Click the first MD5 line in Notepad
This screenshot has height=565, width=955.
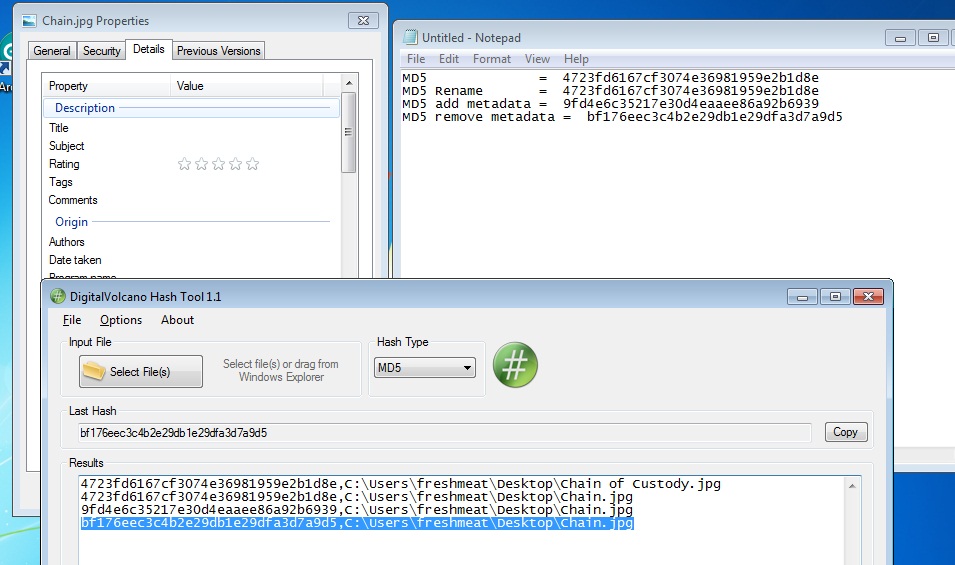[x=610, y=78]
